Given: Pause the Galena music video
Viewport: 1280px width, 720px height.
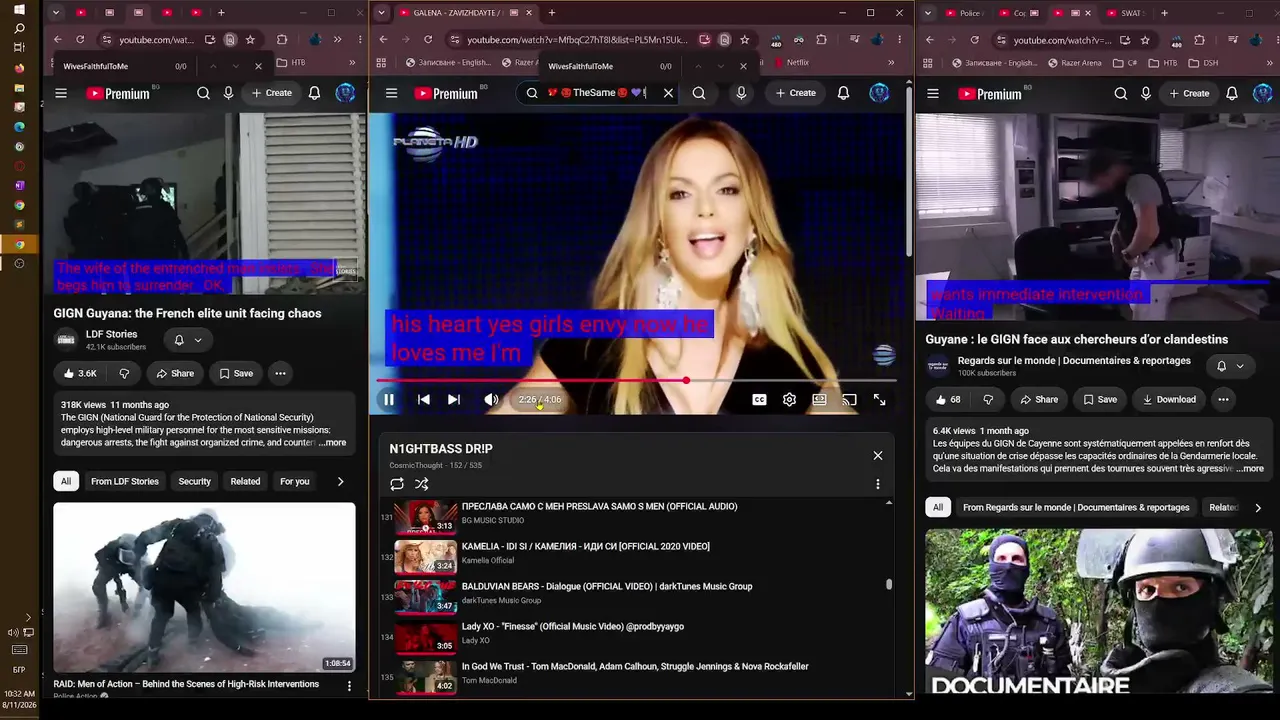Looking at the screenshot, I should point(389,400).
